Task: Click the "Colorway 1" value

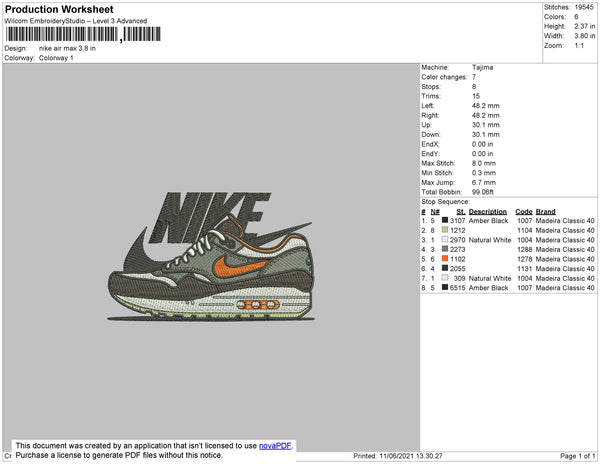Action: point(56,58)
